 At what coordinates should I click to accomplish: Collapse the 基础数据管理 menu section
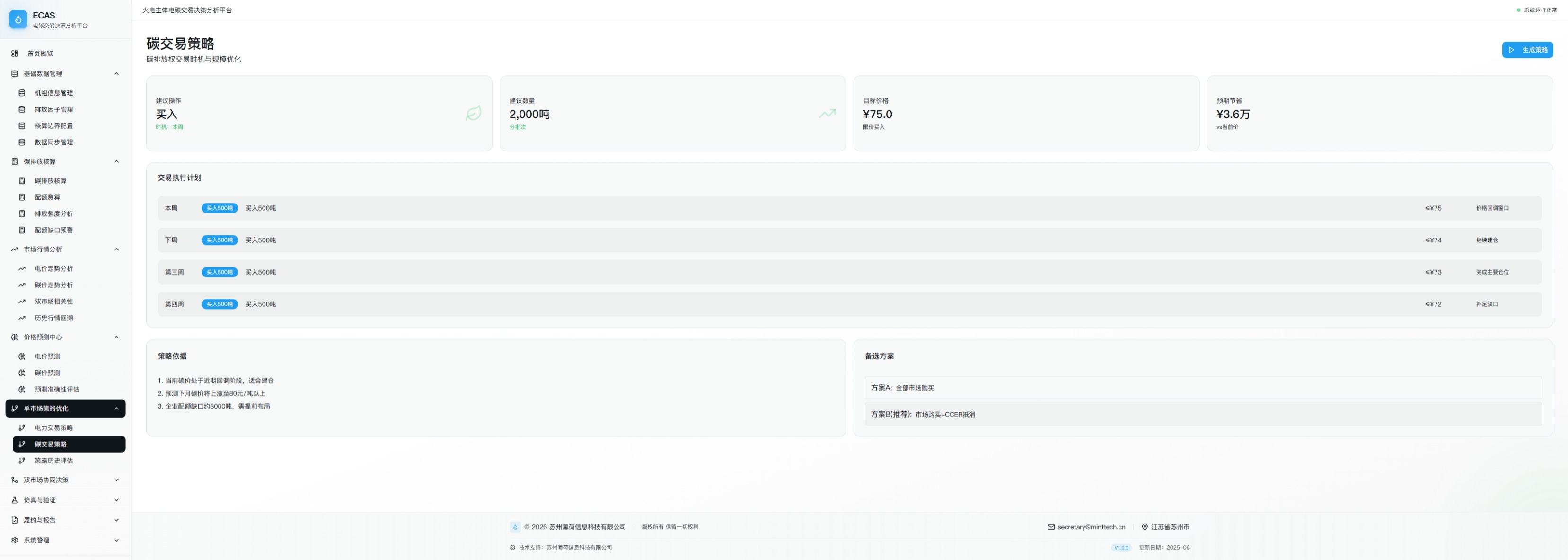click(x=116, y=74)
